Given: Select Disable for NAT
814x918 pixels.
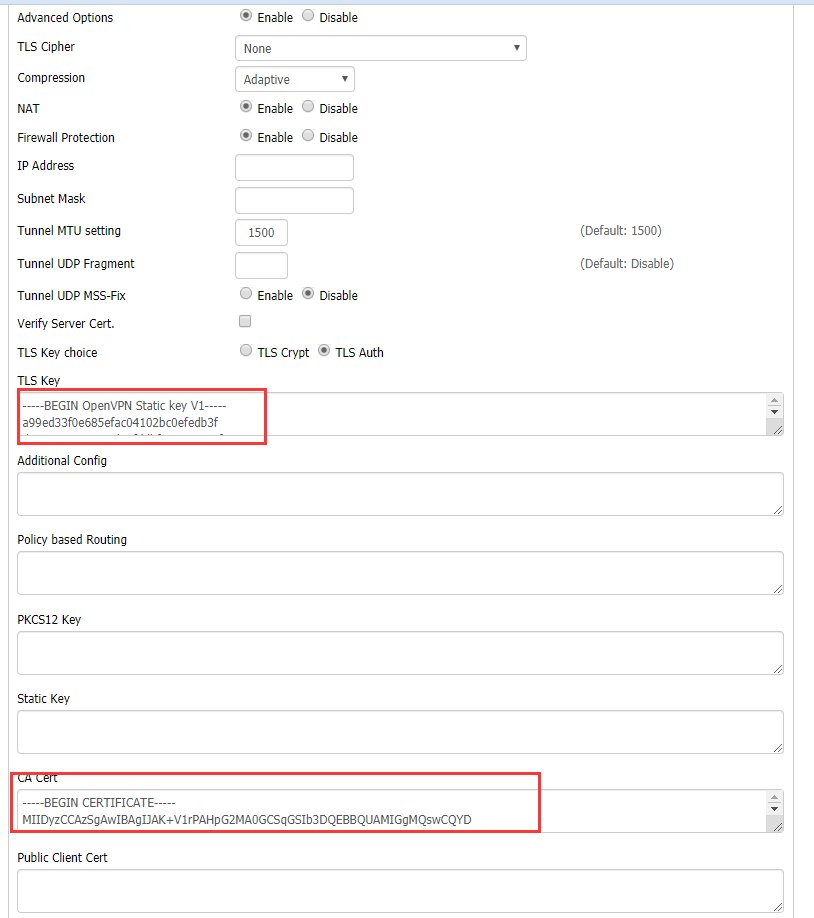Looking at the screenshot, I should [x=308, y=107].
